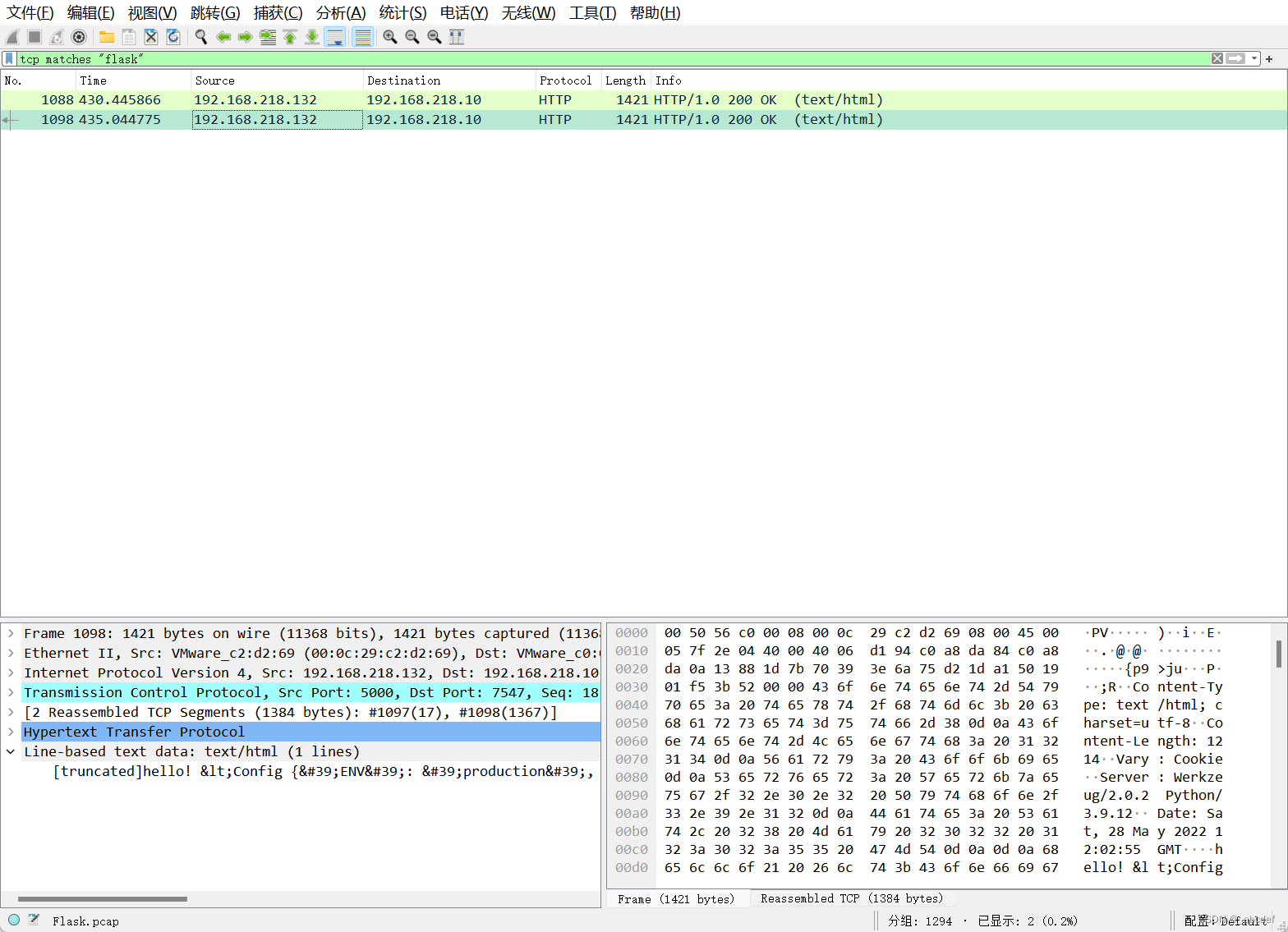The image size is (1288, 932).
Task: Jump to the first packet
Action: (x=290, y=37)
